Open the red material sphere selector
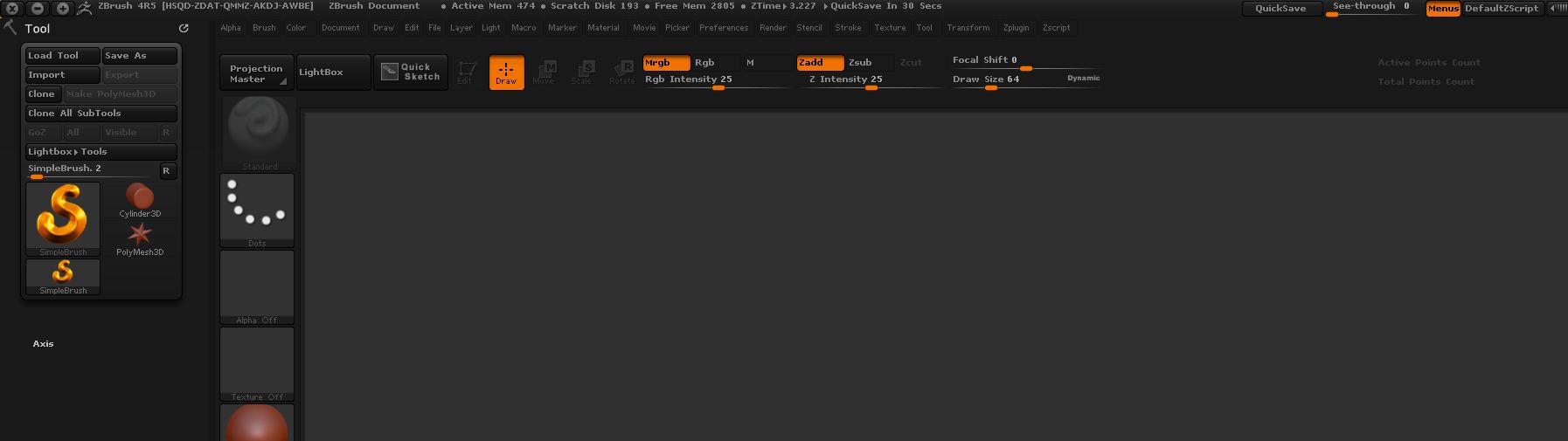This screenshot has width=1568, height=441. [x=257, y=423]
